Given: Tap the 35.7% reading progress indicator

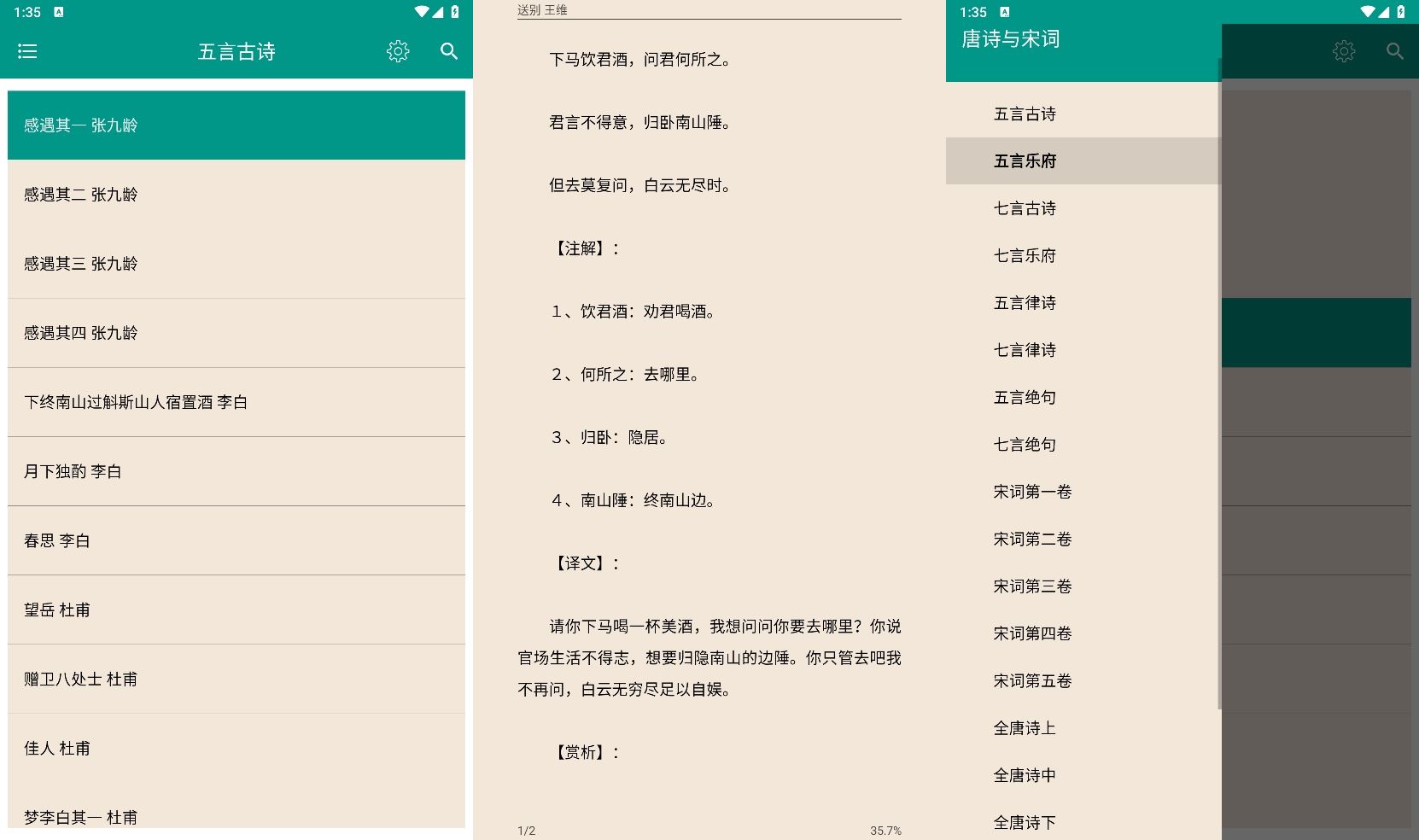Looking at the screenshot, I should click(885, 829).
